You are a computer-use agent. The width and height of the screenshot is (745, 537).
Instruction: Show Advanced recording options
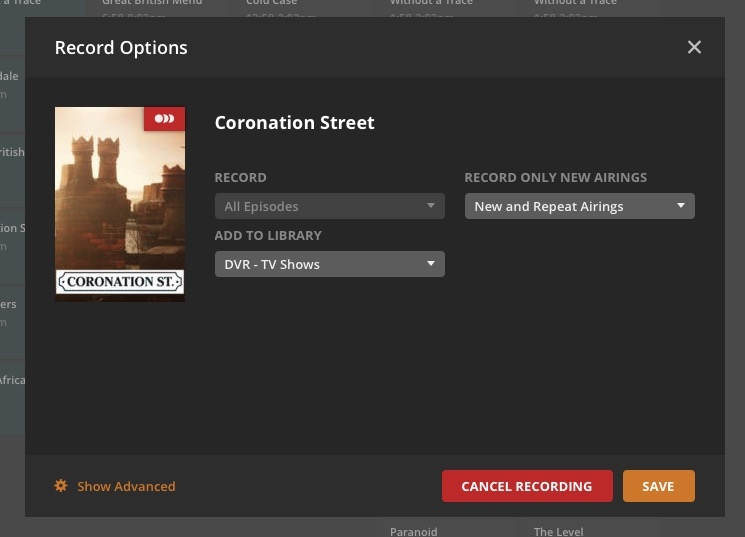pos(125,486)
